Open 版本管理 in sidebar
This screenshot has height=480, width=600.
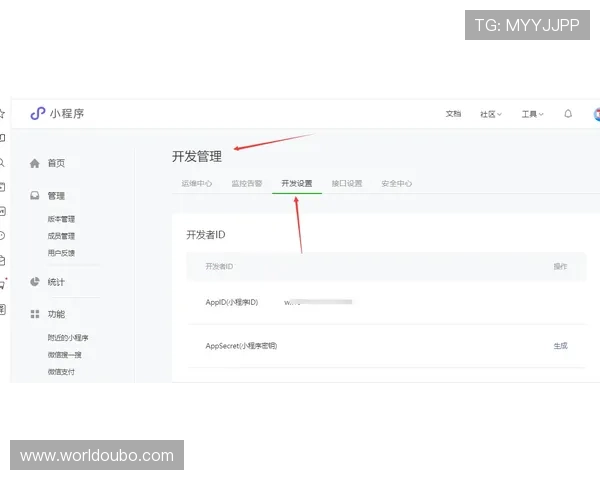tap(61, 219)
